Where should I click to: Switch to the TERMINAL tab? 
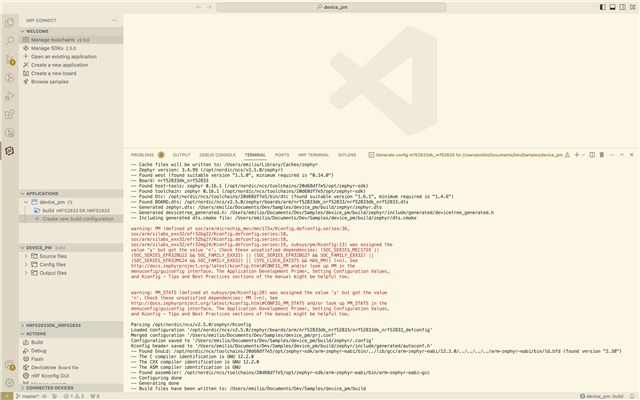[x=255, y=155]
